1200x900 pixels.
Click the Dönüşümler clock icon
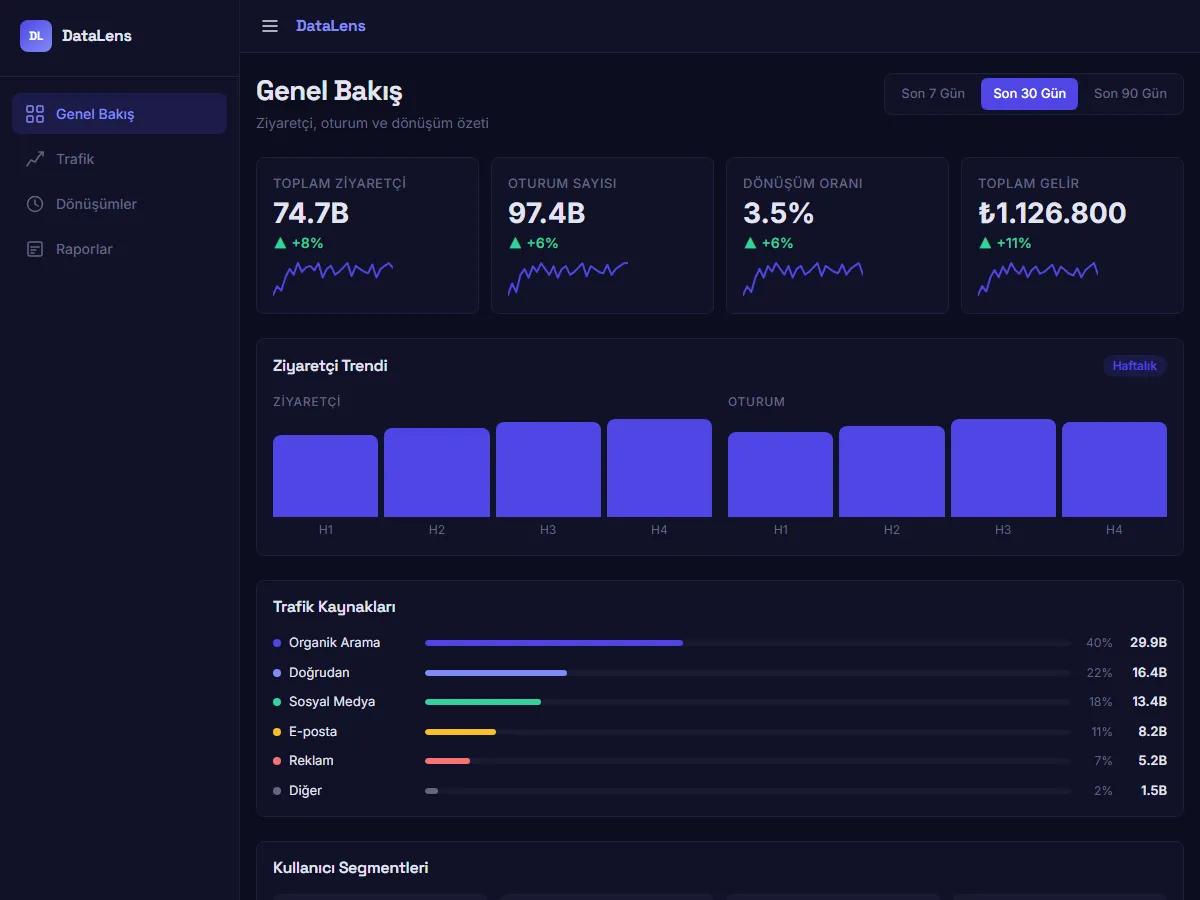tap(35, 204)
